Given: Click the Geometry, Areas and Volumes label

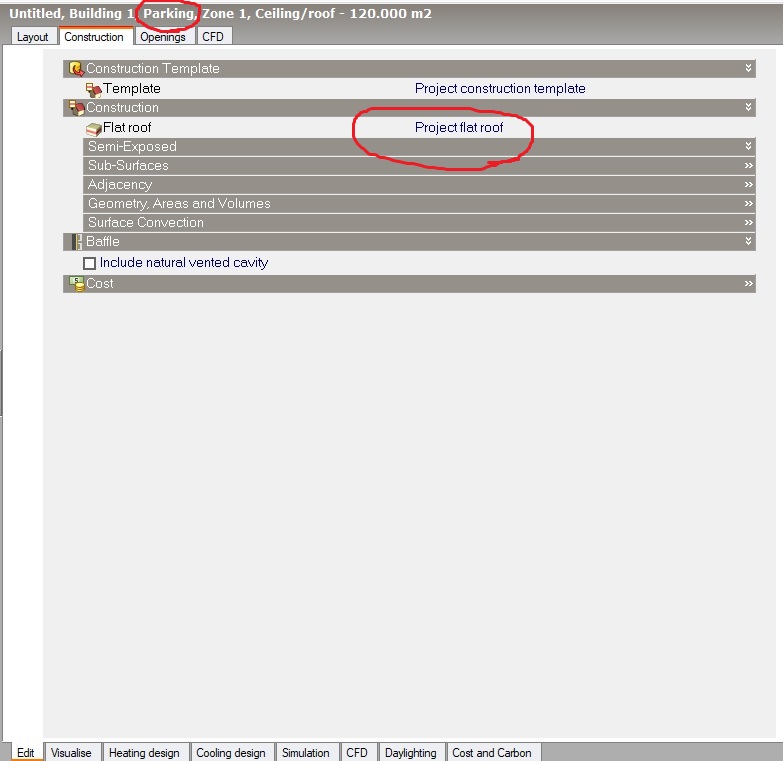Looking at the screenshot, I should 179,204.
